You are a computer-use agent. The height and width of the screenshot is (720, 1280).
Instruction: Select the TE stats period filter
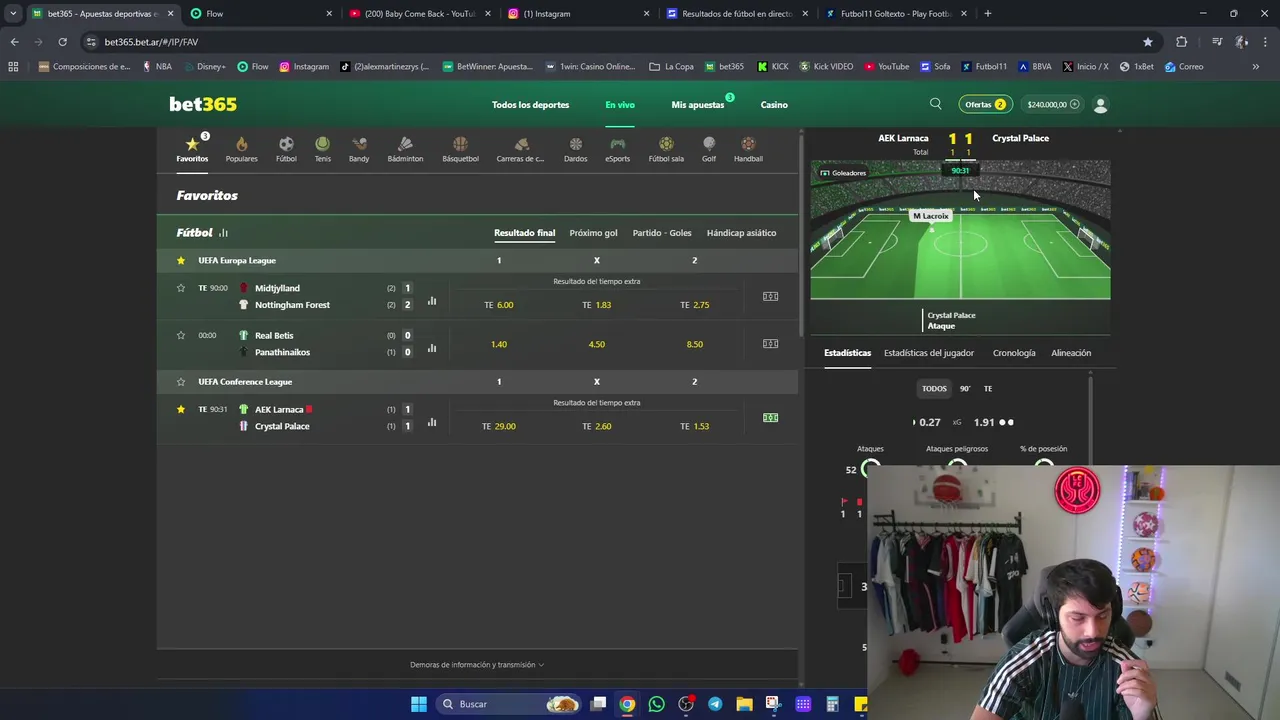tap(988, 389)
